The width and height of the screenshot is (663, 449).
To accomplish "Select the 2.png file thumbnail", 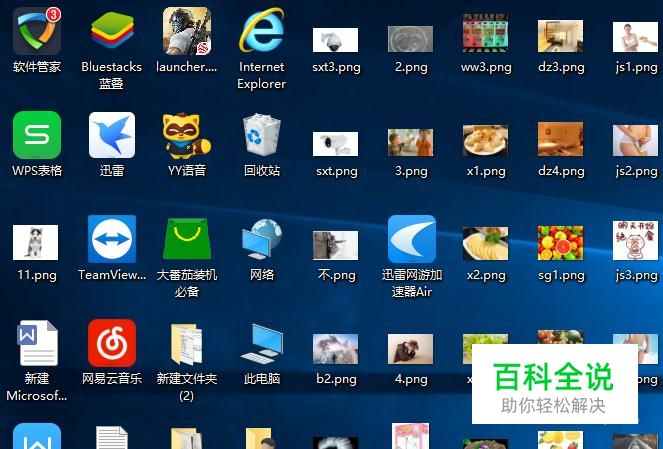I will (x=411, y=39).
